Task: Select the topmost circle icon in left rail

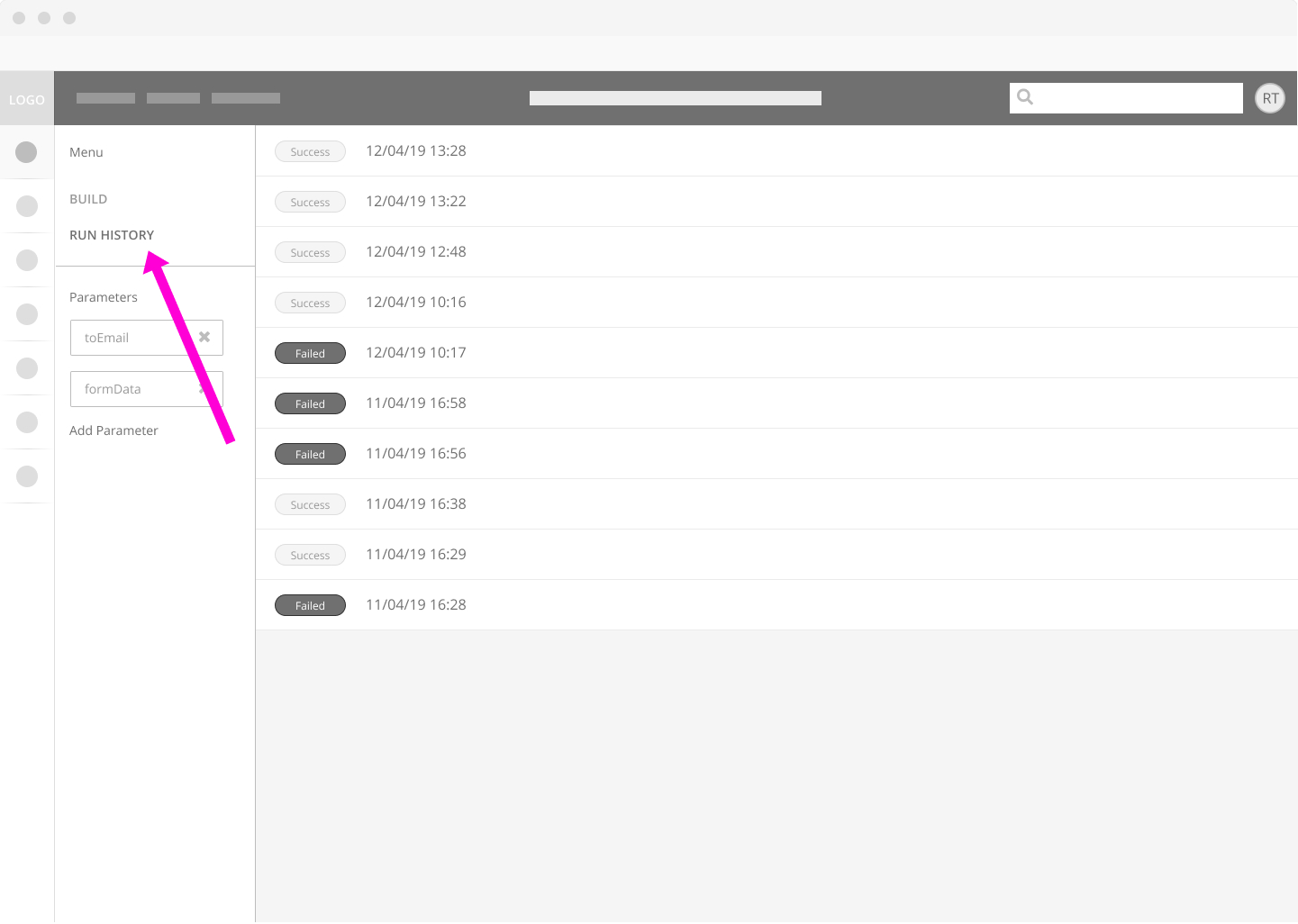Action: pos(26,151)
